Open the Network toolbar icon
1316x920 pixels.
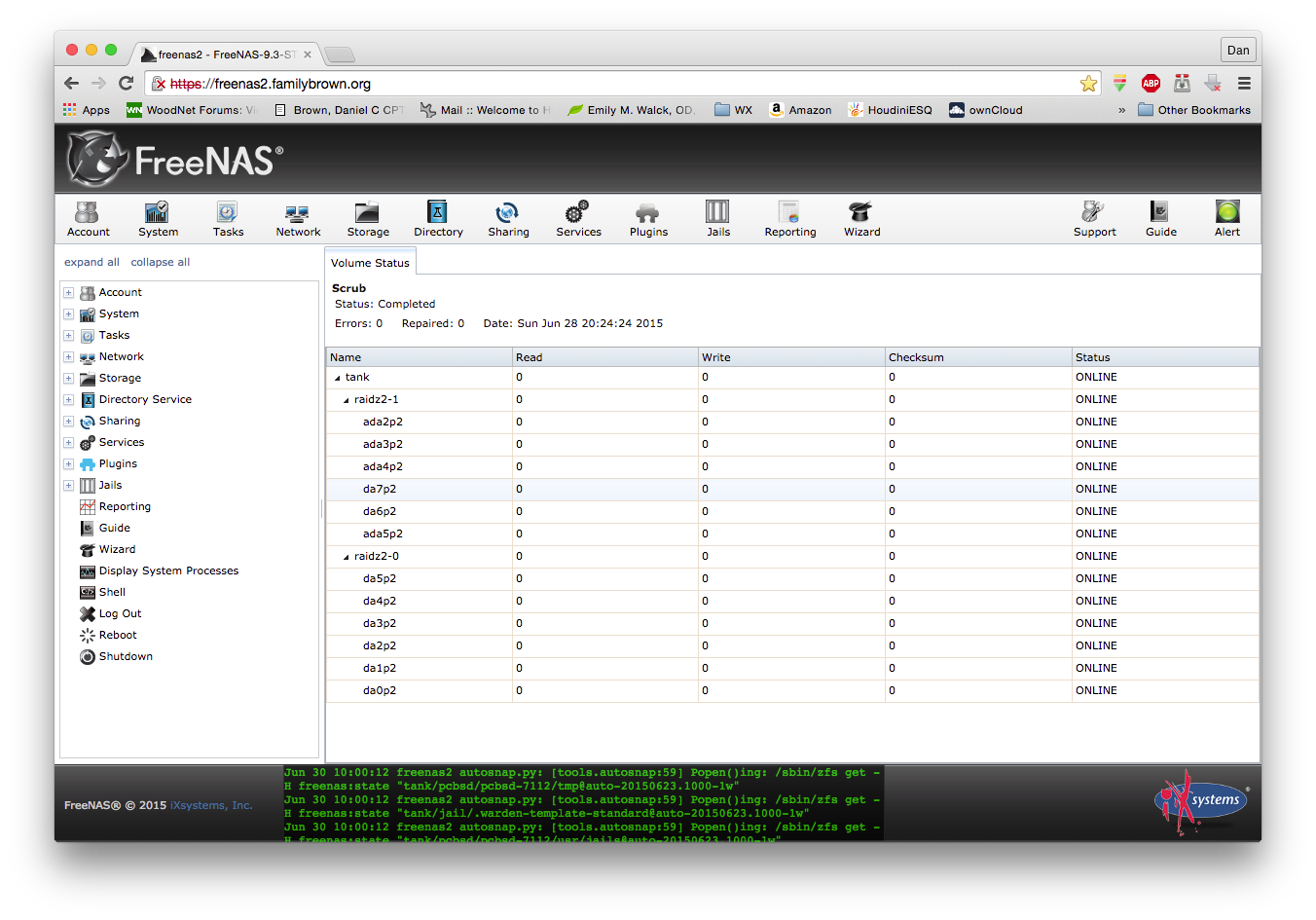coord(298,219)
